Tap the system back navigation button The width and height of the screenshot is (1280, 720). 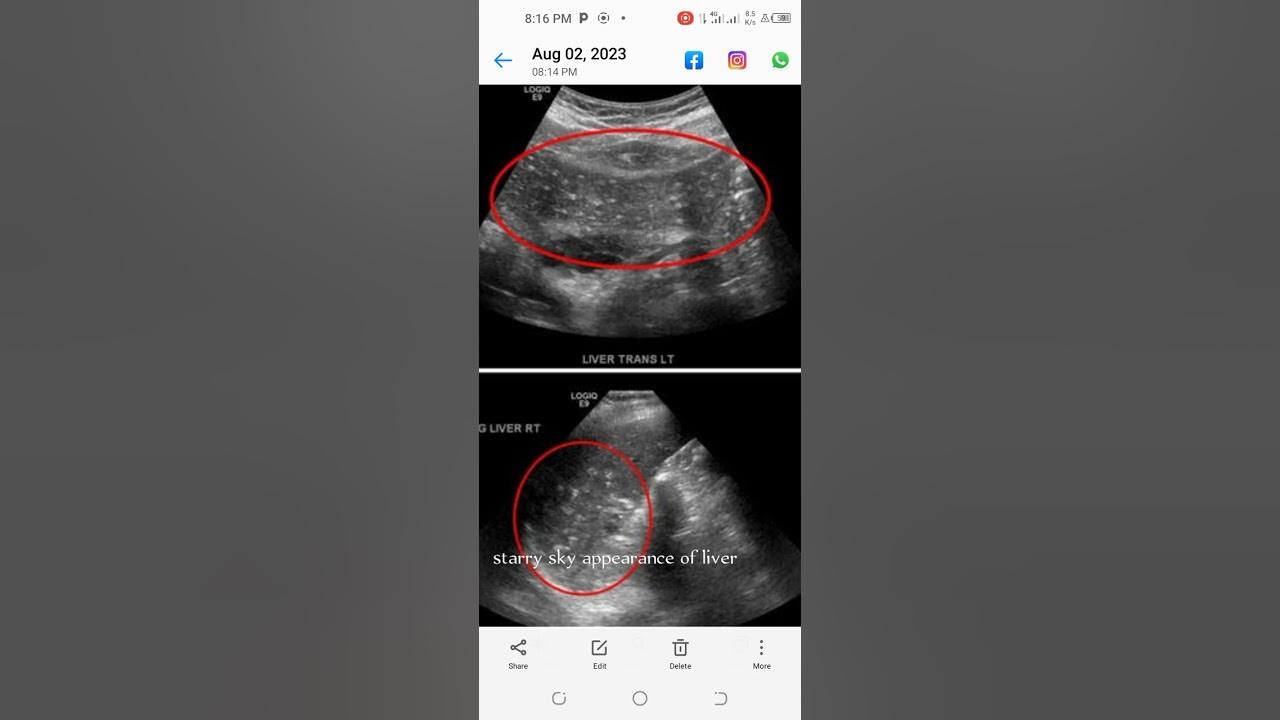(x=720, y=698)
